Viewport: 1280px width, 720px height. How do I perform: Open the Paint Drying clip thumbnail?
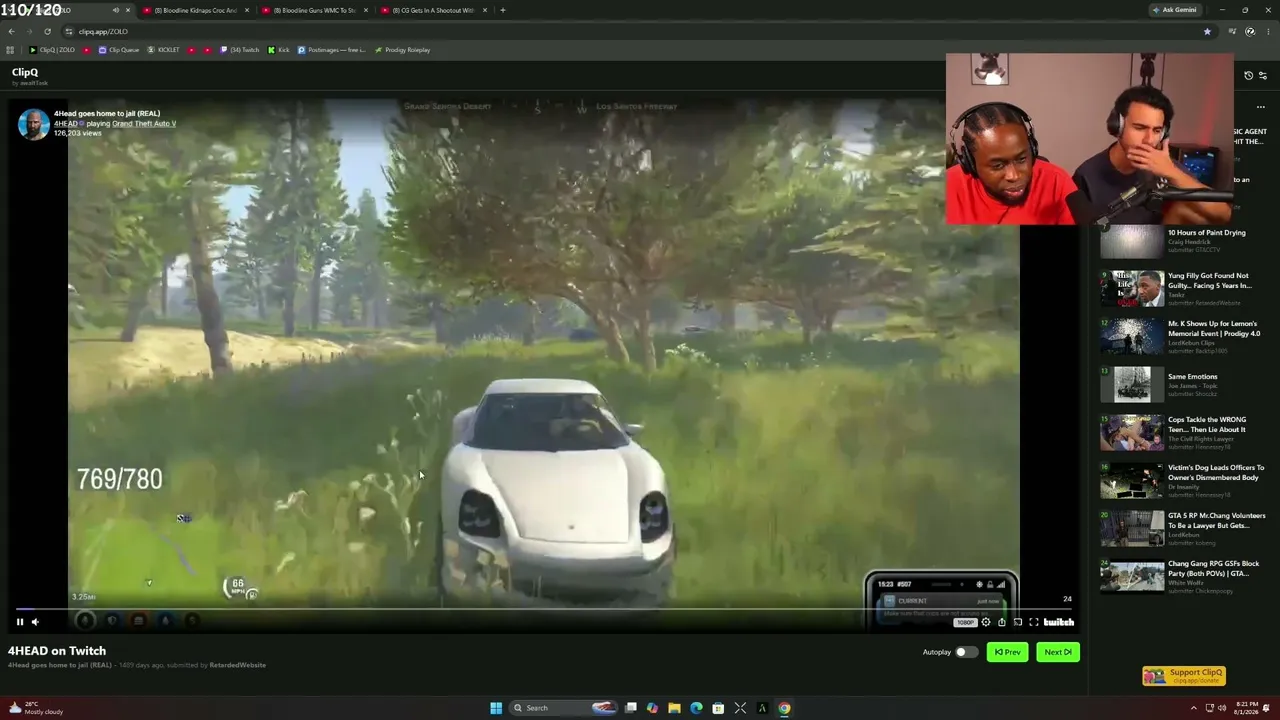(1132, 241)
